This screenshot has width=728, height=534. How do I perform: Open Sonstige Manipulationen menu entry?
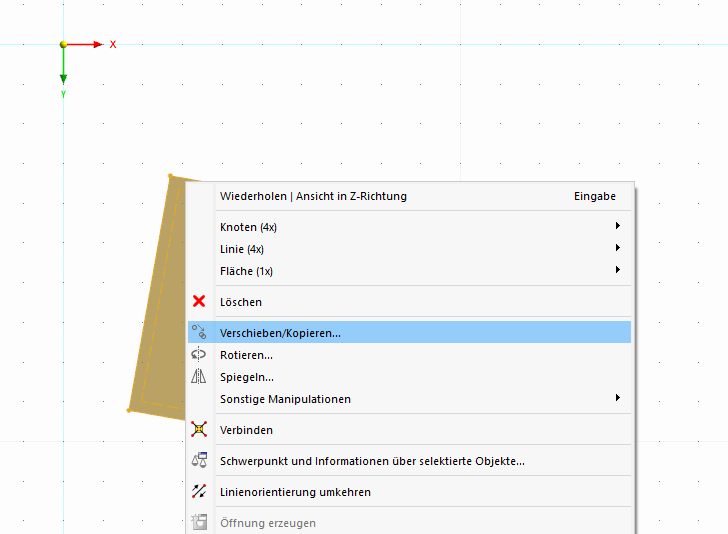pyautogui.click(x=410, y=399)
